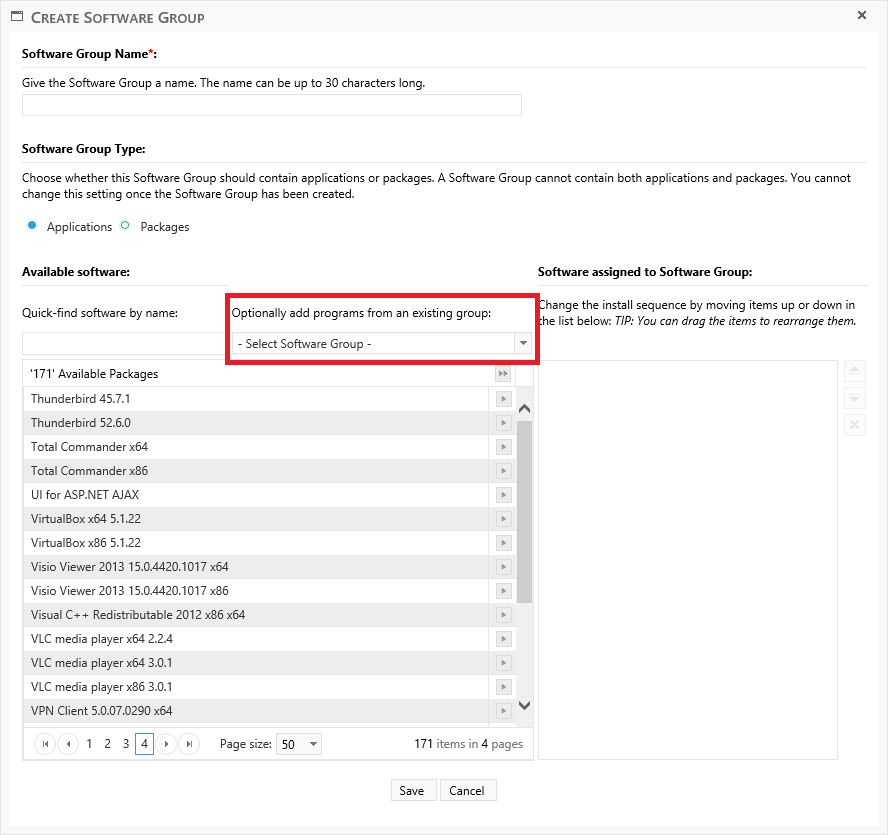This screenshot has width=888, height=835.
Task: Click the Save button
Action: (x=411, y=790)
